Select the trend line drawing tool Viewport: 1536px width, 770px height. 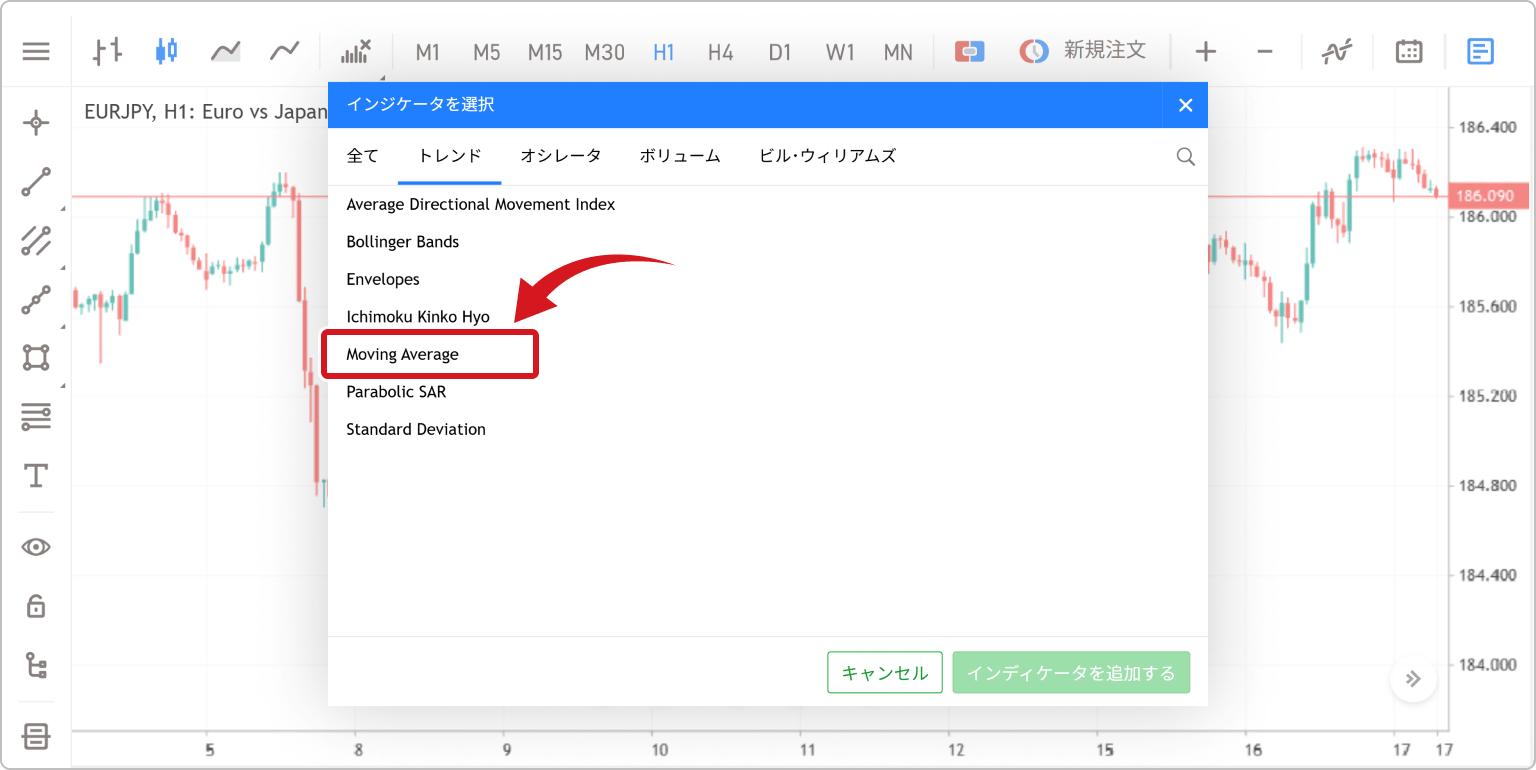coord(36,182)
